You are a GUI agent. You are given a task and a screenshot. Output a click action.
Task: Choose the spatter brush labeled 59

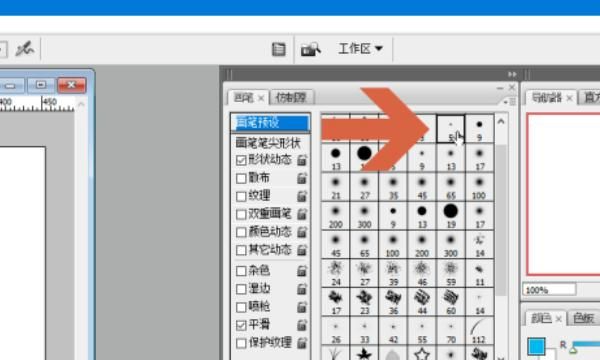pos(451,274)
